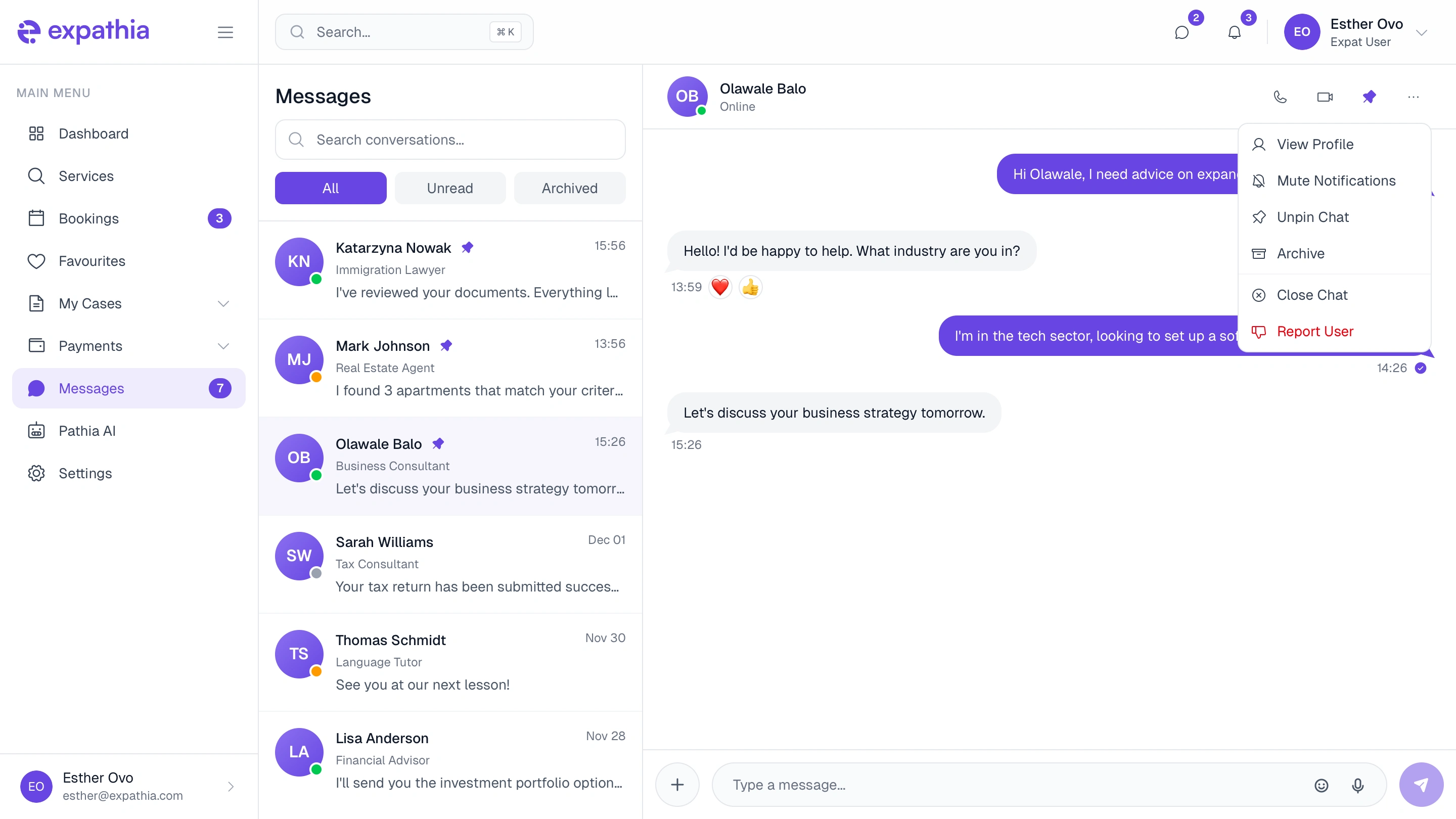Choose Unpin Chat in the context menu
The width and height of the screenshot is (1456, 819).
(1312, 217)
